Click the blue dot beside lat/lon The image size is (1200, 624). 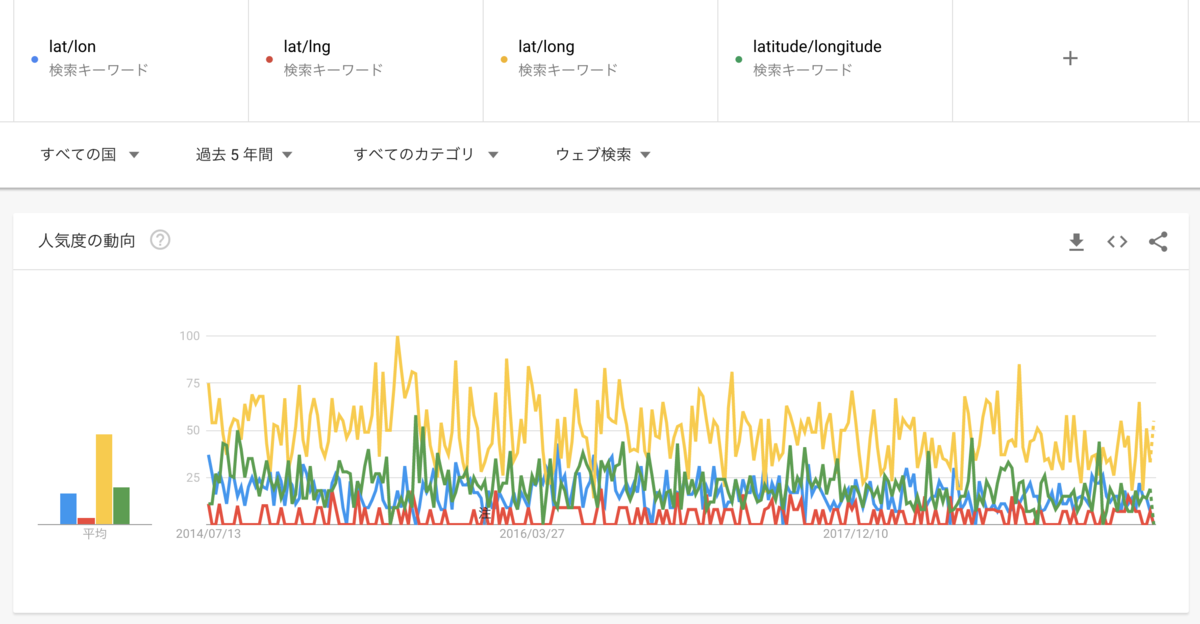pos(35,59)
